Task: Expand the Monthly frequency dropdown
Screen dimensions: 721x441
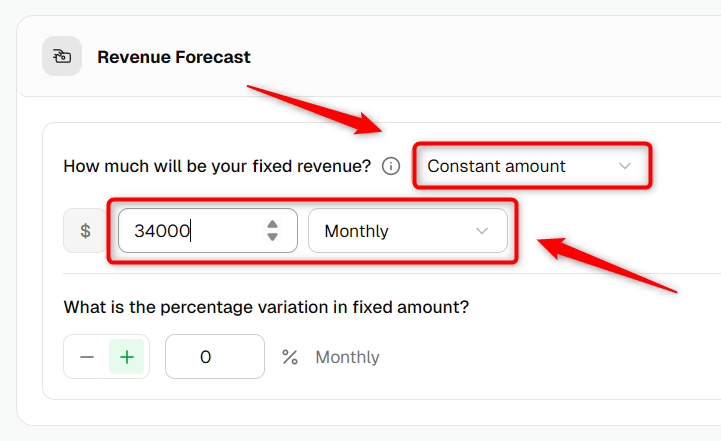Action: tap(408, 231)
